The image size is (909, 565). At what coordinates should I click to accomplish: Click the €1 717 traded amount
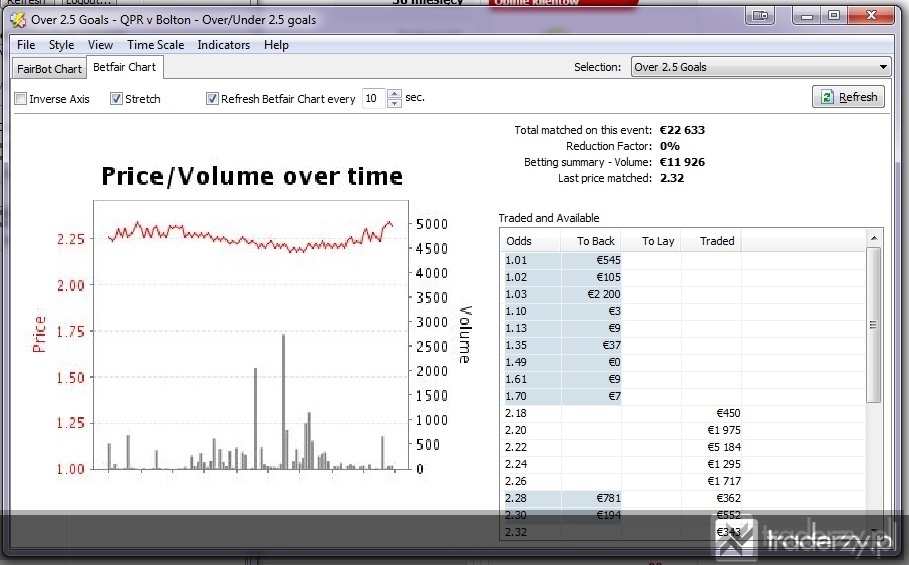[723, 481]
